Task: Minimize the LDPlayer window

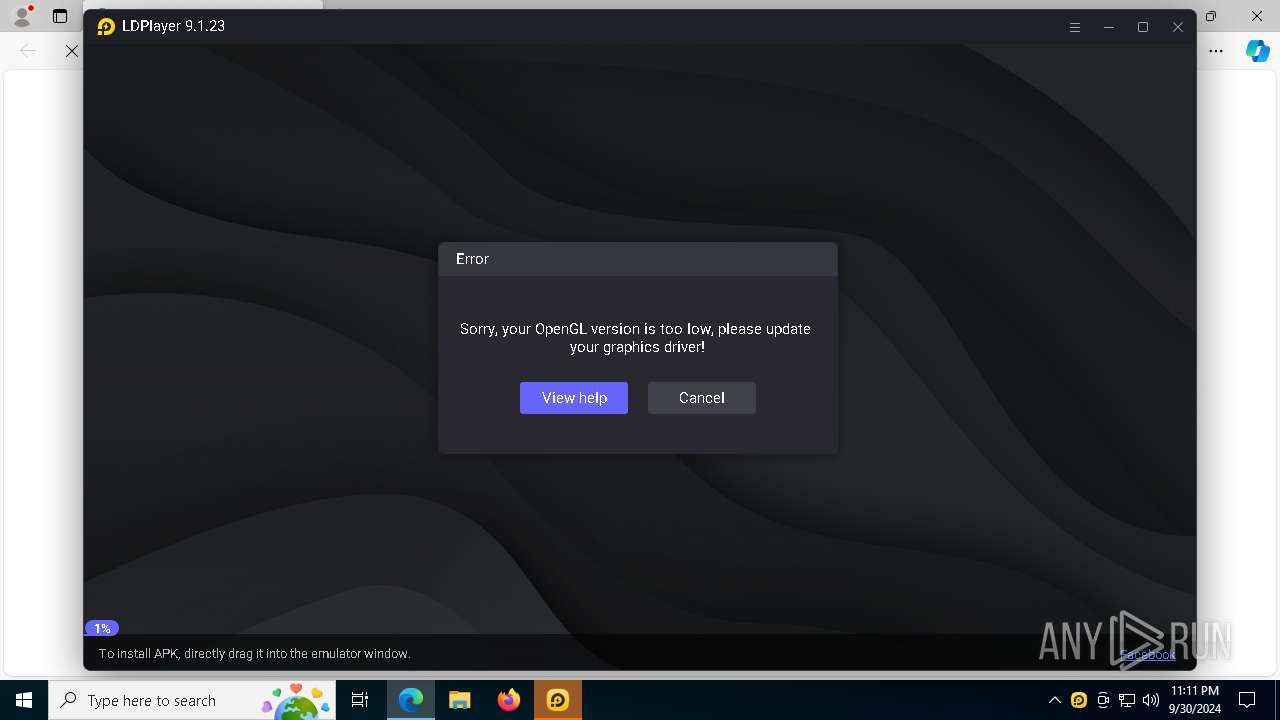Action: click(1109, 28)
